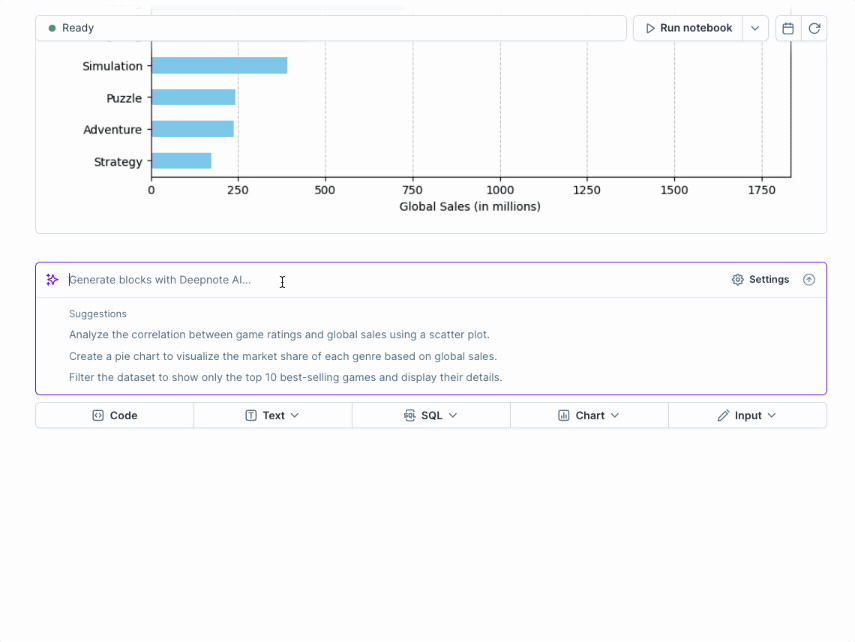Click the Deepnote AI sparkle icon
The height and width of the screenshot is (642, 855).
click(x=52, y=280)
